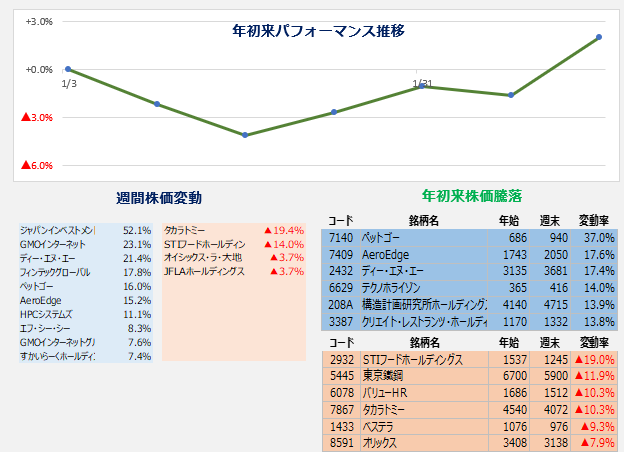Click the 変動率 header of gainers table
The height and width of the screenshot is (452, 624).
[594, 220]
